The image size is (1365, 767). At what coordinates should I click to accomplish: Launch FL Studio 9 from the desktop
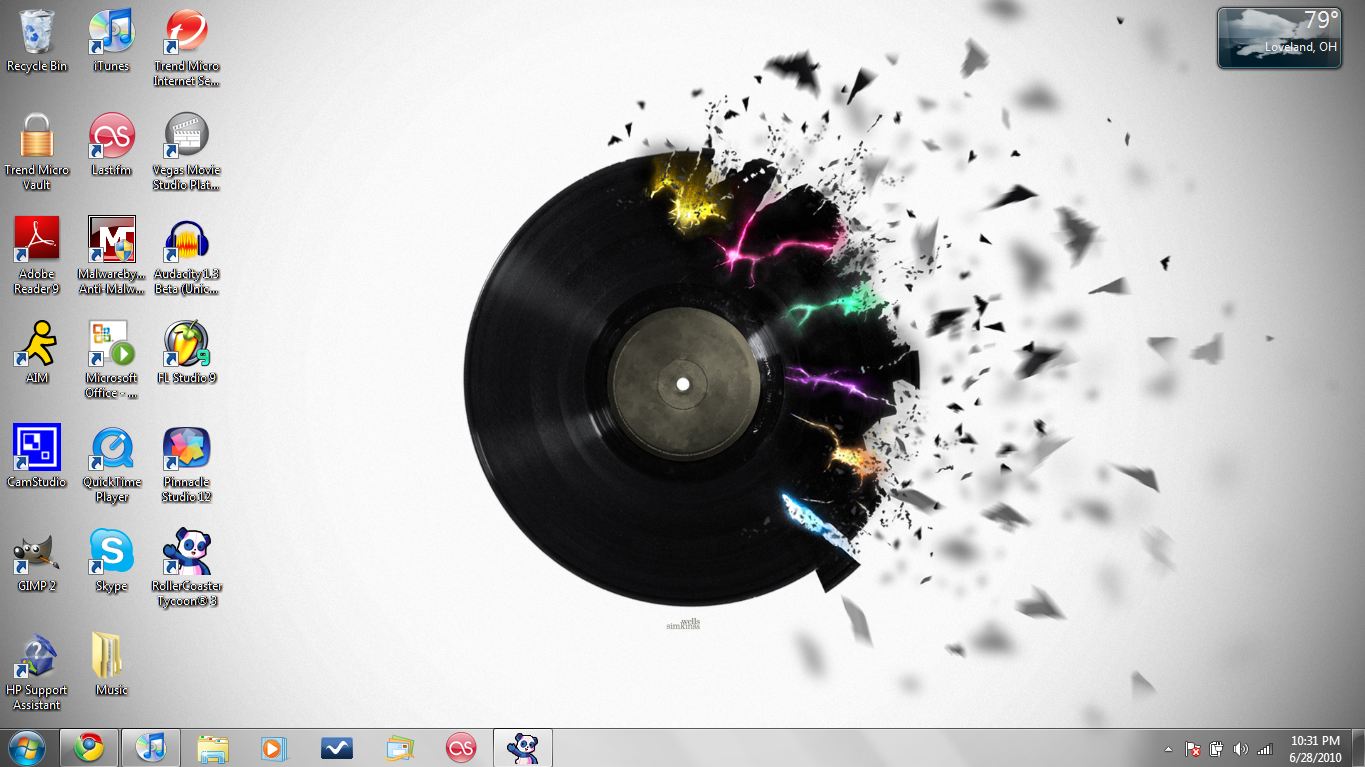coord(186,345)
